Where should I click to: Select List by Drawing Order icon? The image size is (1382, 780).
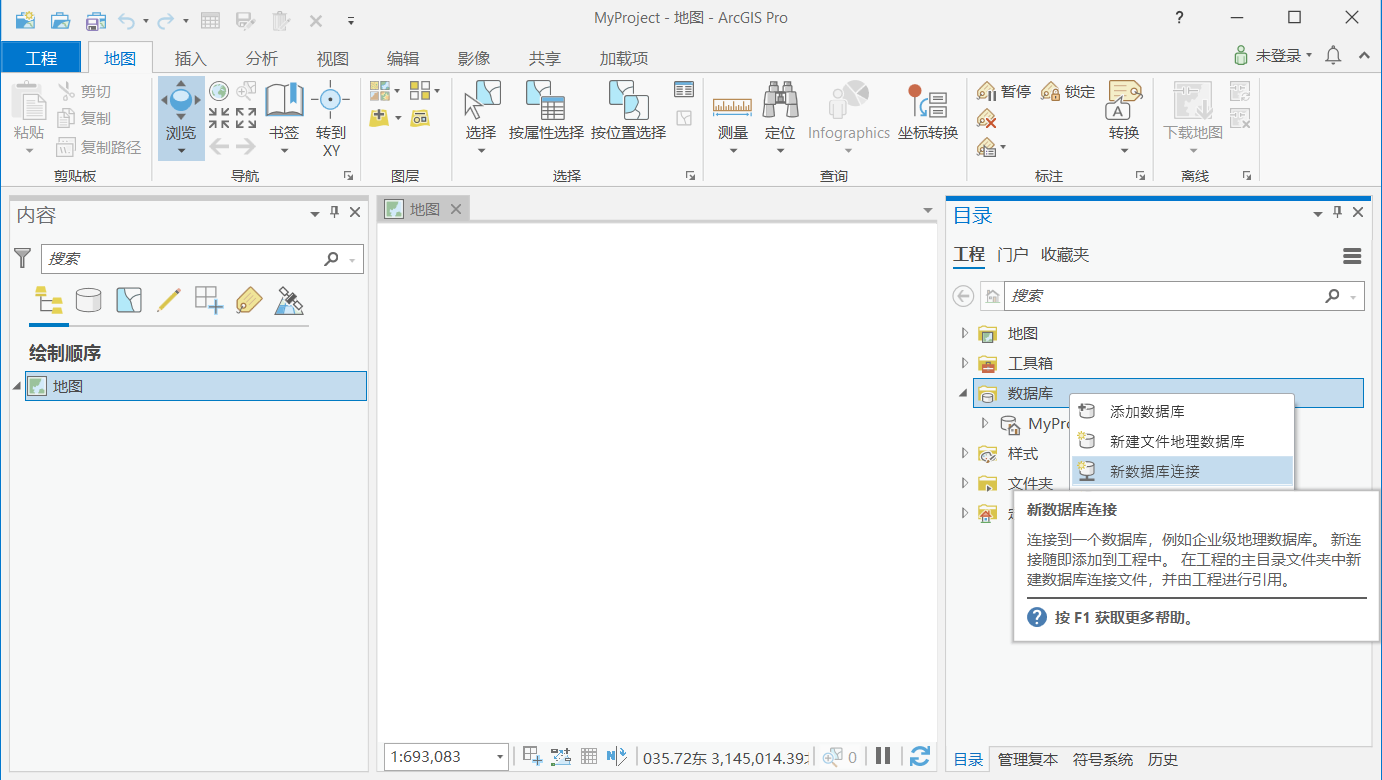coord(49,299)
